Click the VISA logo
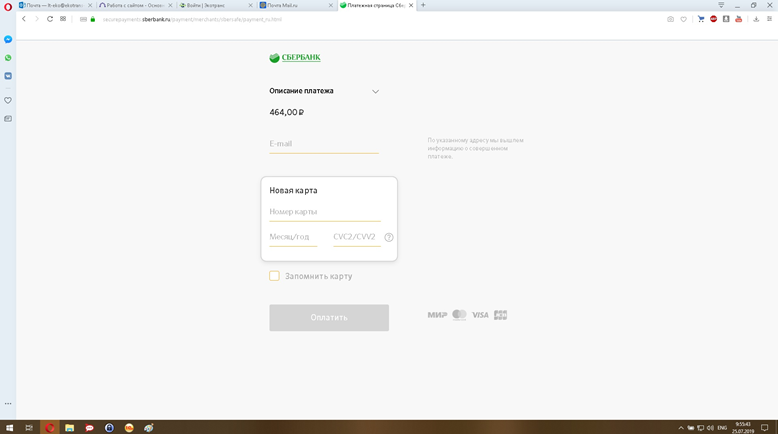 pos(480,315)
